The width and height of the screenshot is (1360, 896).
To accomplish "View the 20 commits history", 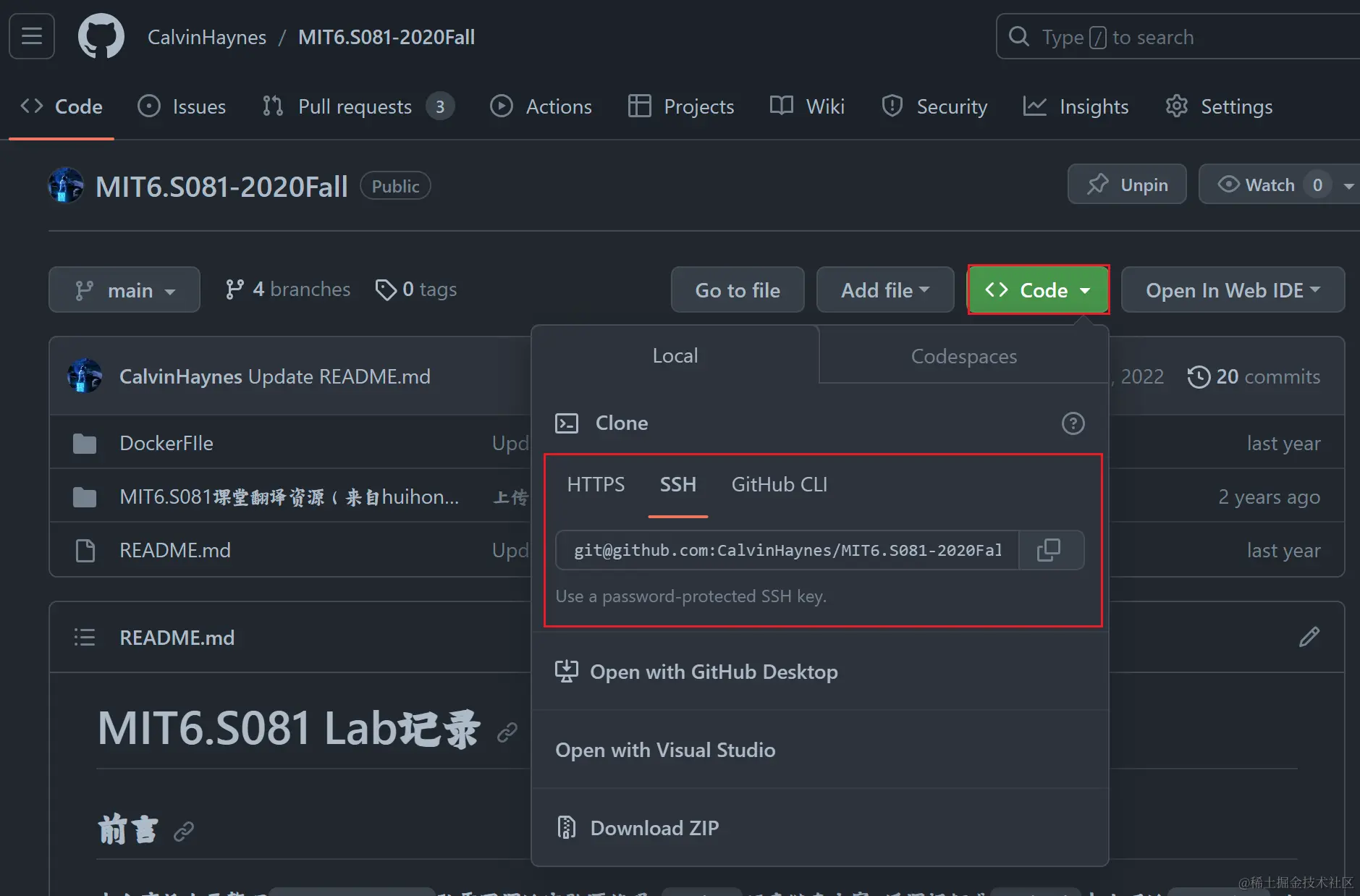I will click(1254, 376).
